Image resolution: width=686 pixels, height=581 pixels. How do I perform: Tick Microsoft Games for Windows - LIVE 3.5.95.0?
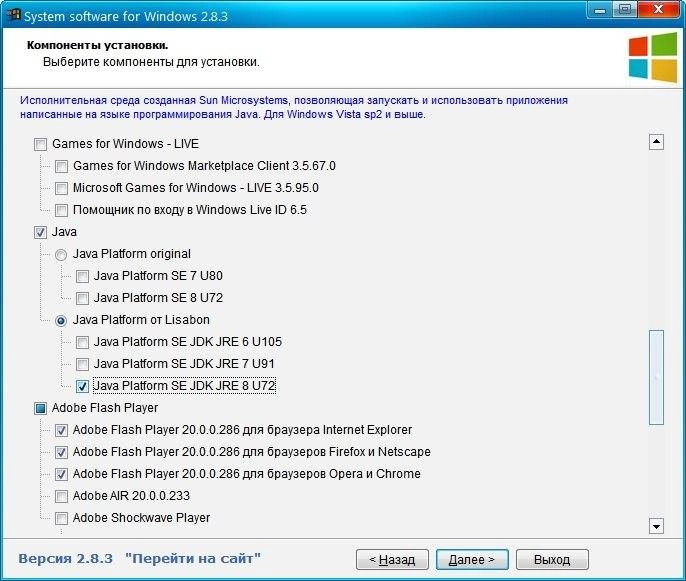click(61, 188)
